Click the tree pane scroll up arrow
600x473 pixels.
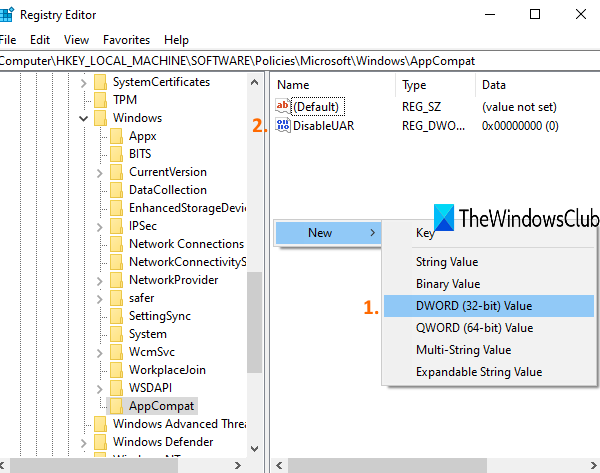(254, 82)
